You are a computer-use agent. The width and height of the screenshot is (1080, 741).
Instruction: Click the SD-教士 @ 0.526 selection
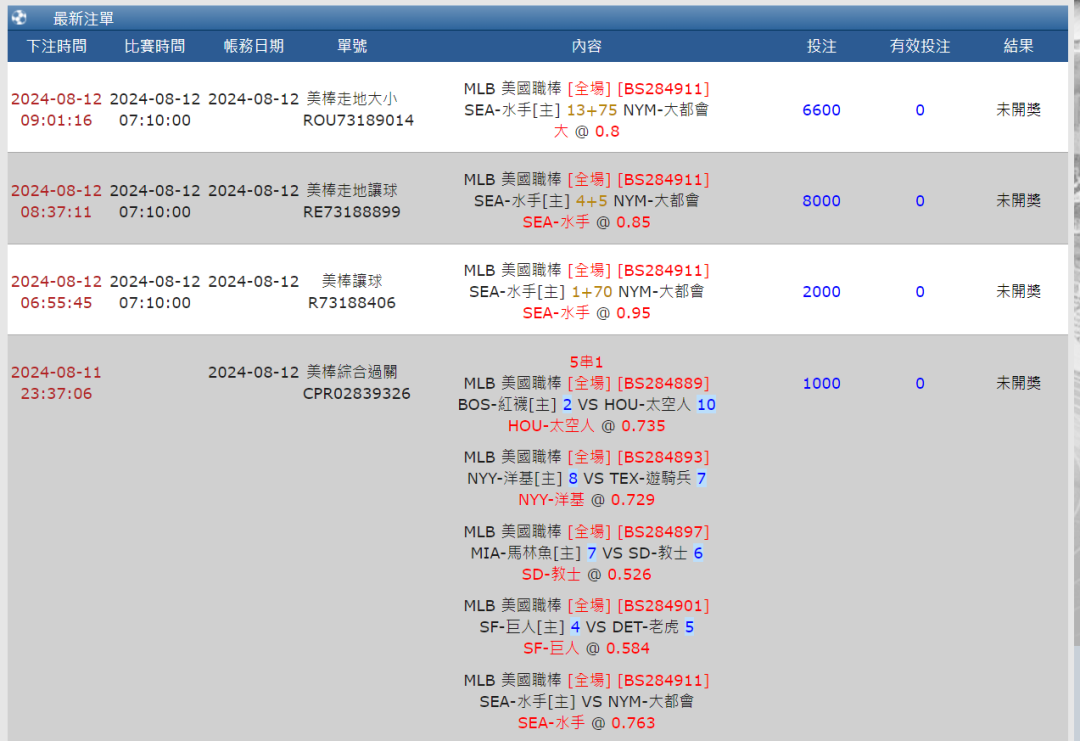pos(586,574)
